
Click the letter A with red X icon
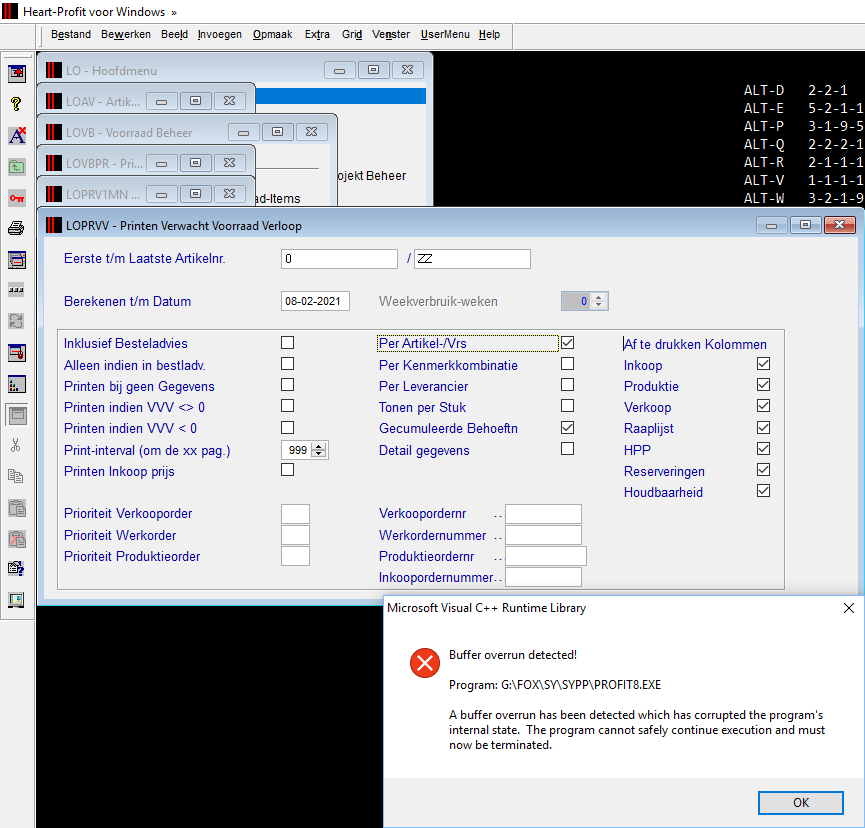pos(17,135)
